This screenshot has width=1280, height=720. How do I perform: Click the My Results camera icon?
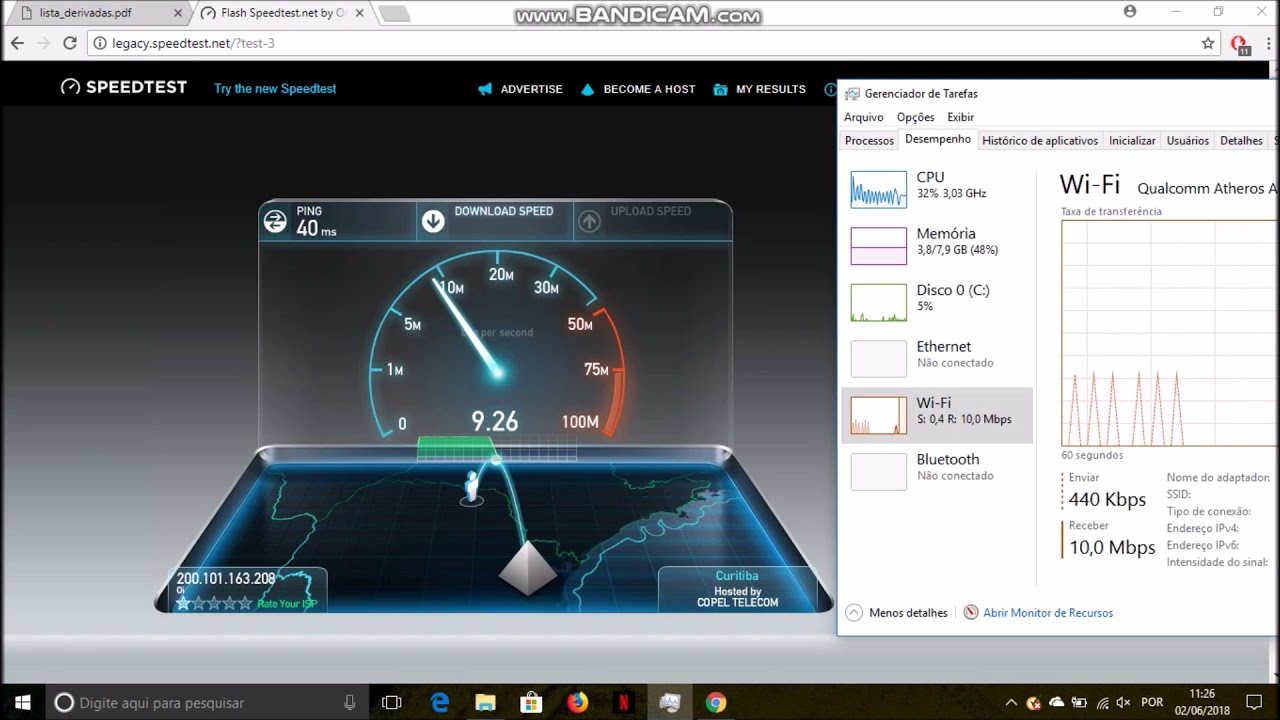tap(720, 89)
